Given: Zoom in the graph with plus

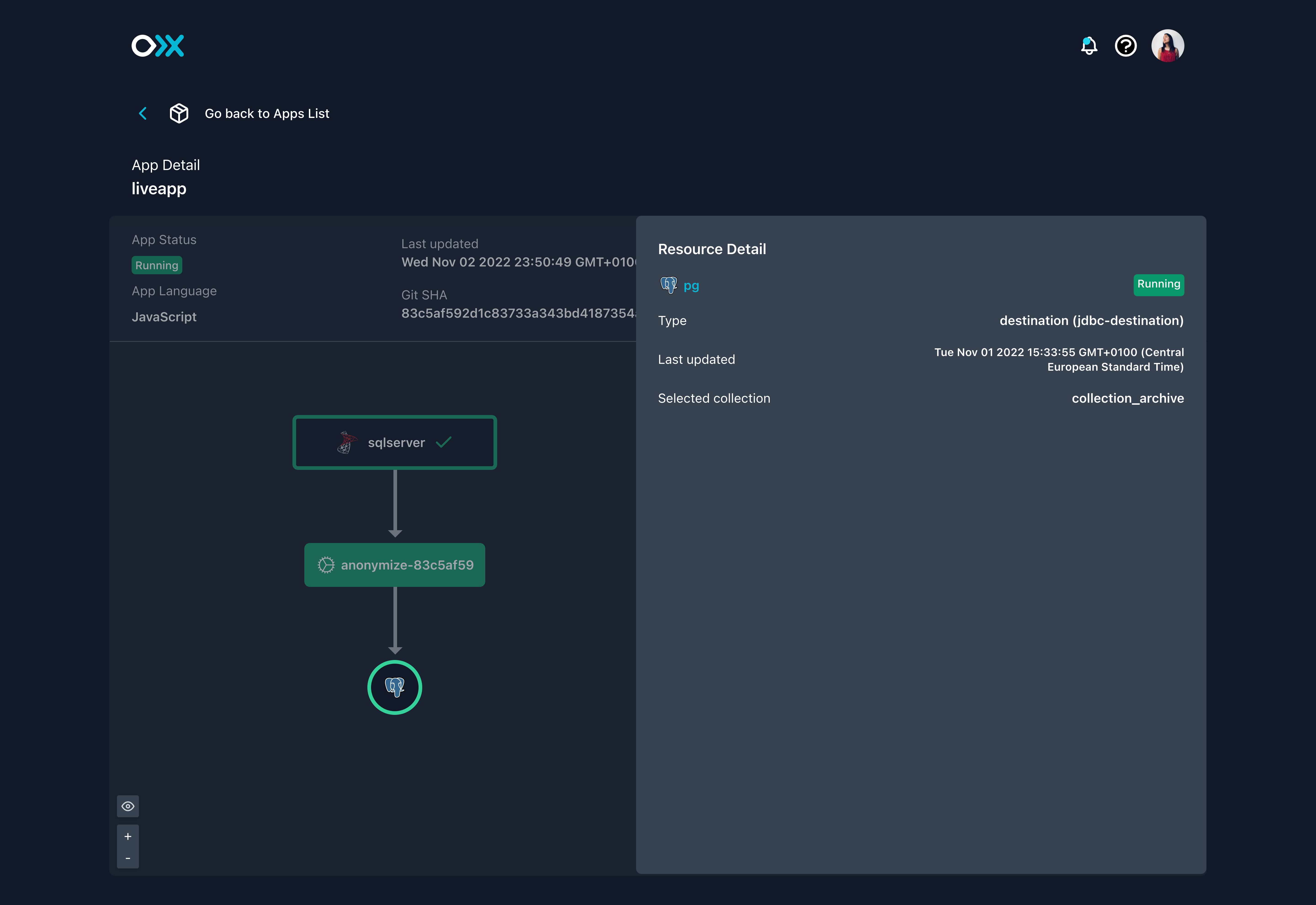Looking at the screenshot, I should (x=128, y=836).
